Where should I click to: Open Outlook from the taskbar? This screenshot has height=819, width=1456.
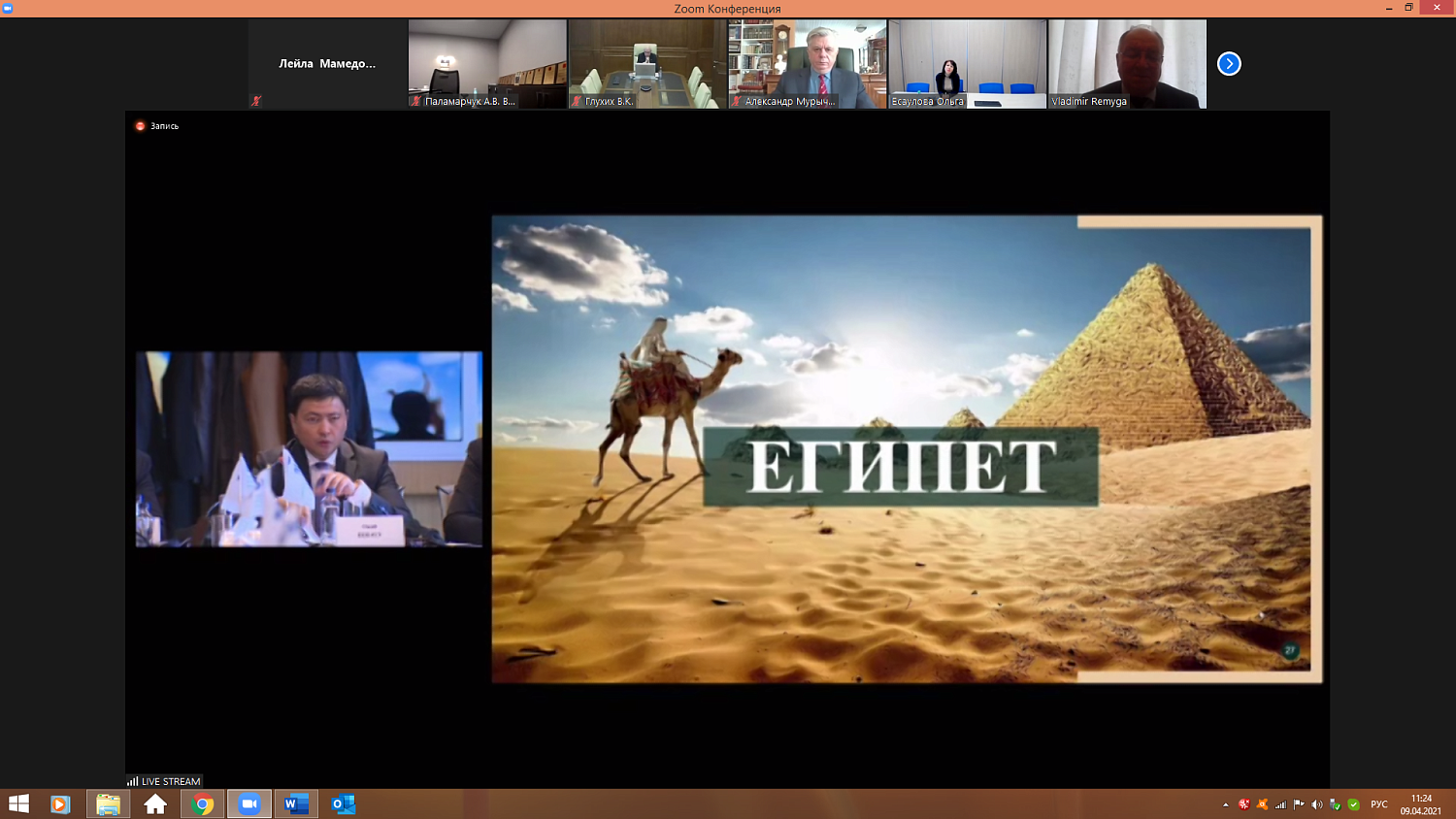(344, 804)
